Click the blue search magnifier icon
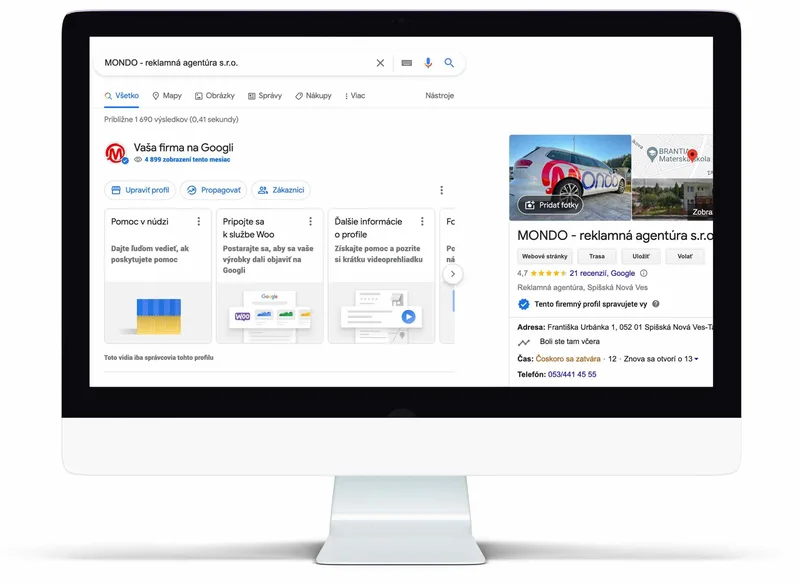This screenshot has width=800, height=584. 449,63
